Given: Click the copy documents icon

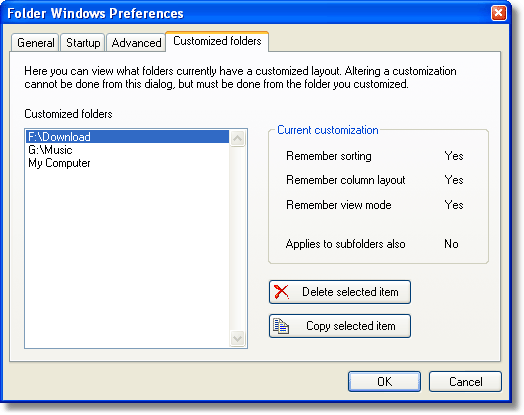Looking at the screenshot, I should [x=281, y=326].
